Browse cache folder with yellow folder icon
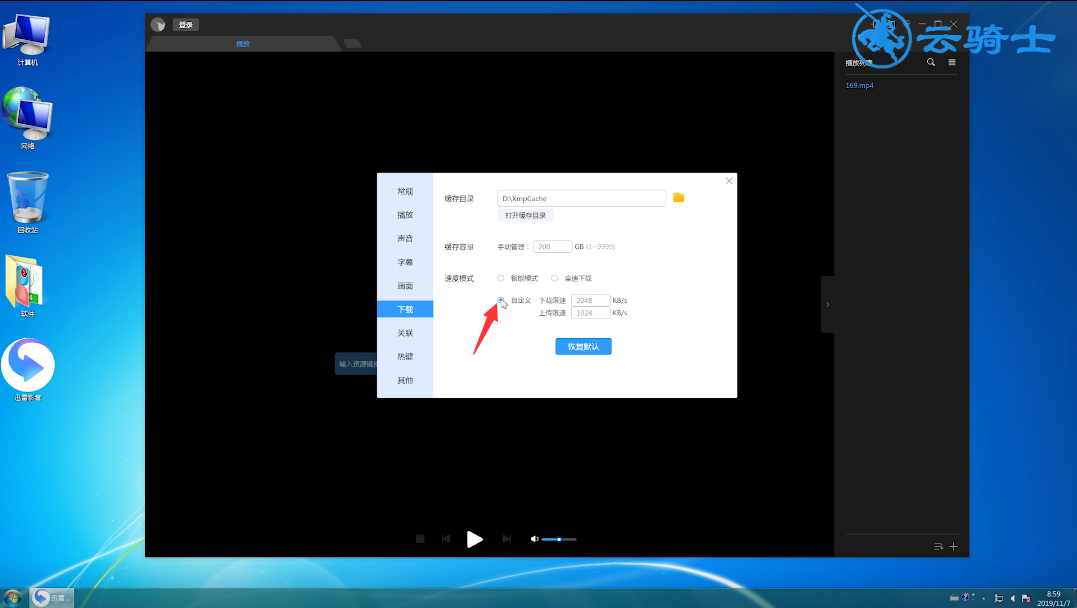This screenshot has width=1077, height=608. pos(679,198)
